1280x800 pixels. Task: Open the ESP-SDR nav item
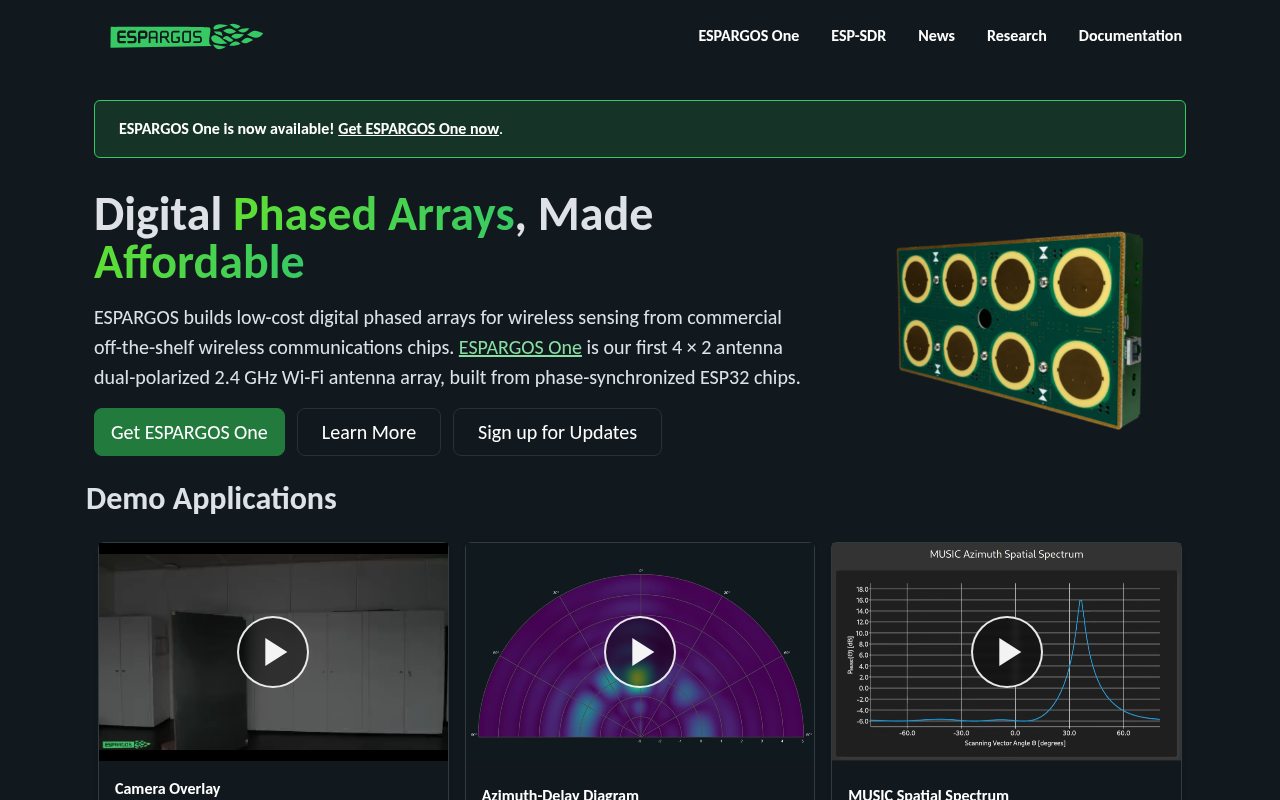859,36
